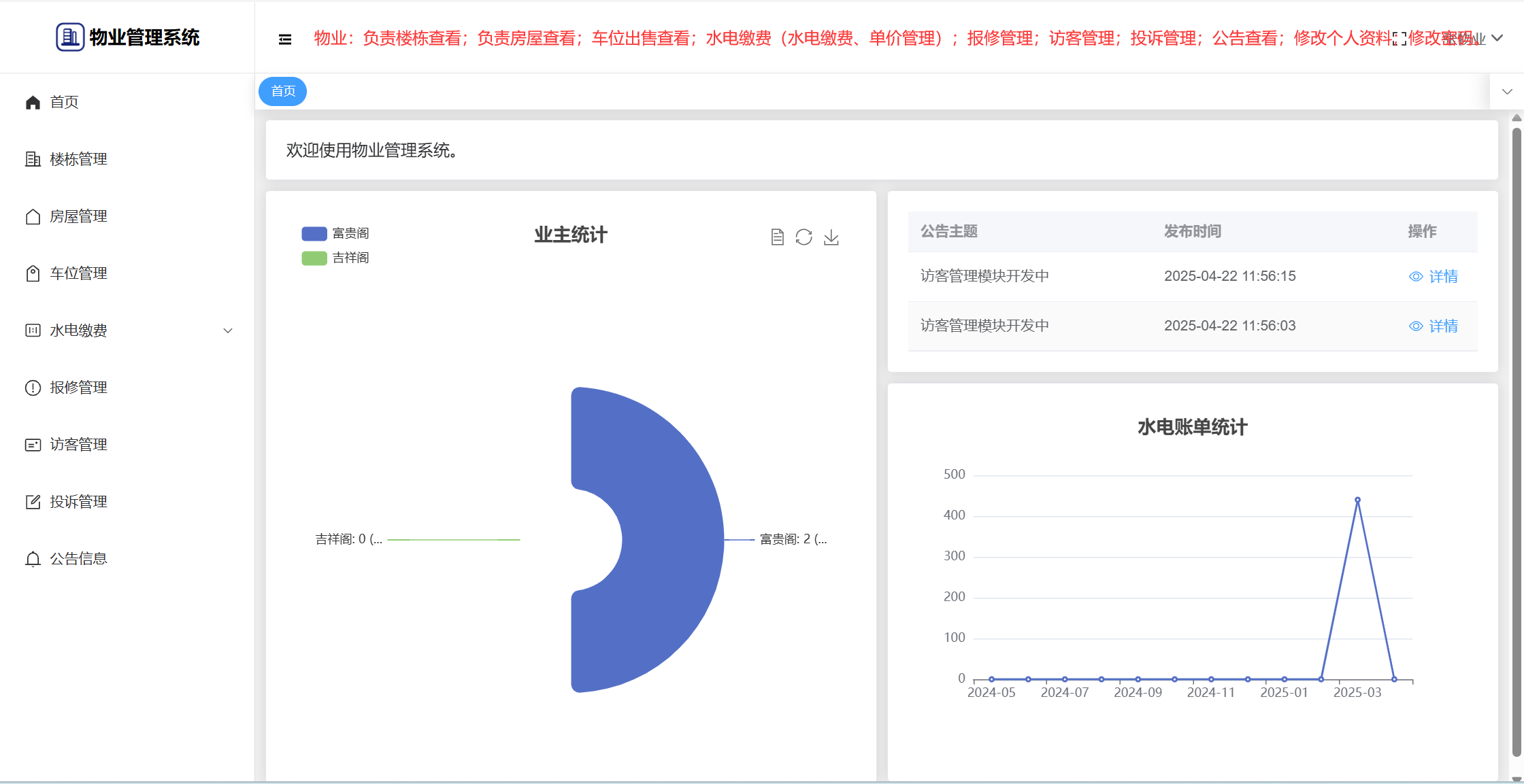Toggle fullscreen mode icon in header
This screenshot has width=1524, height=784.
coord(1399,39)
